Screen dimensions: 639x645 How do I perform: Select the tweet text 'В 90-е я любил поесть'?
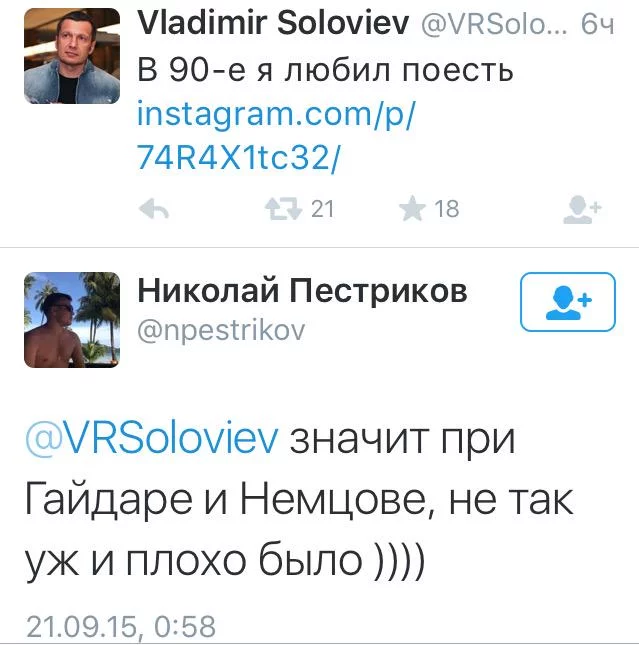click(x=325, y=69)
